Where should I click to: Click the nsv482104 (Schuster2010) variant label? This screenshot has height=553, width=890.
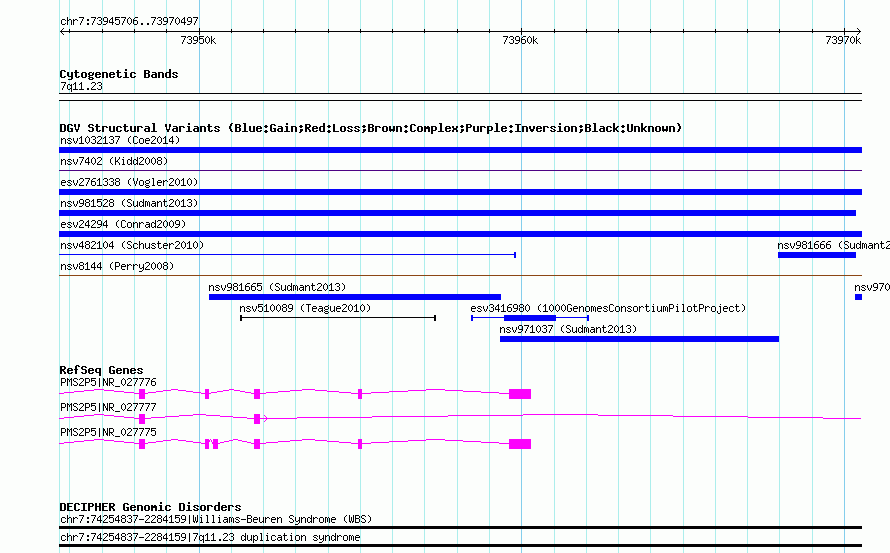coord(132,245)
